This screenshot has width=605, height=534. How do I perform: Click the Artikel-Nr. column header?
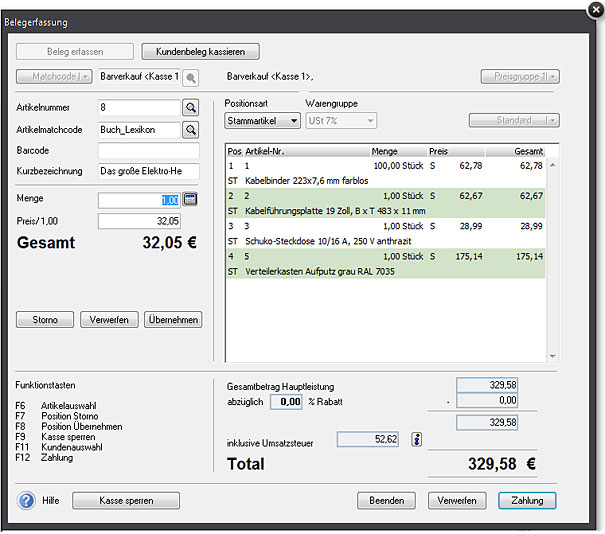(307, 151)
